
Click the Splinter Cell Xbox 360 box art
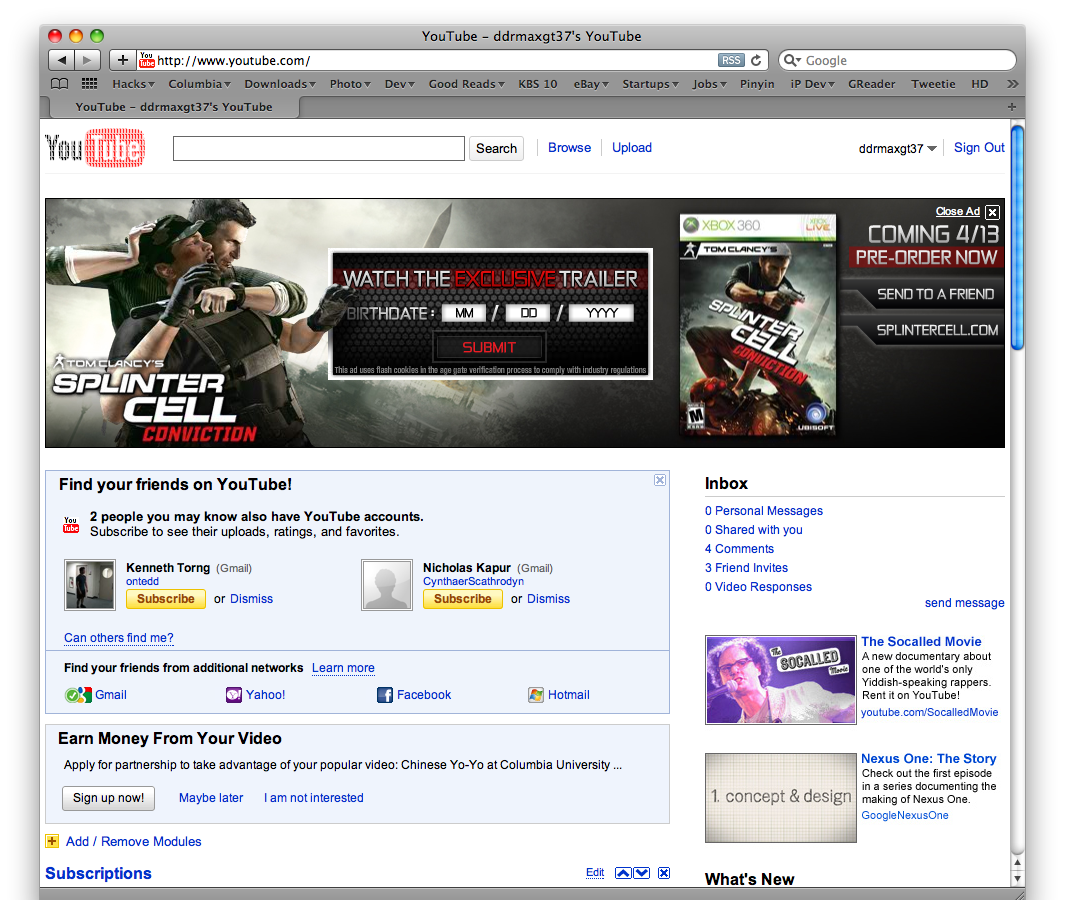[757, 325]
